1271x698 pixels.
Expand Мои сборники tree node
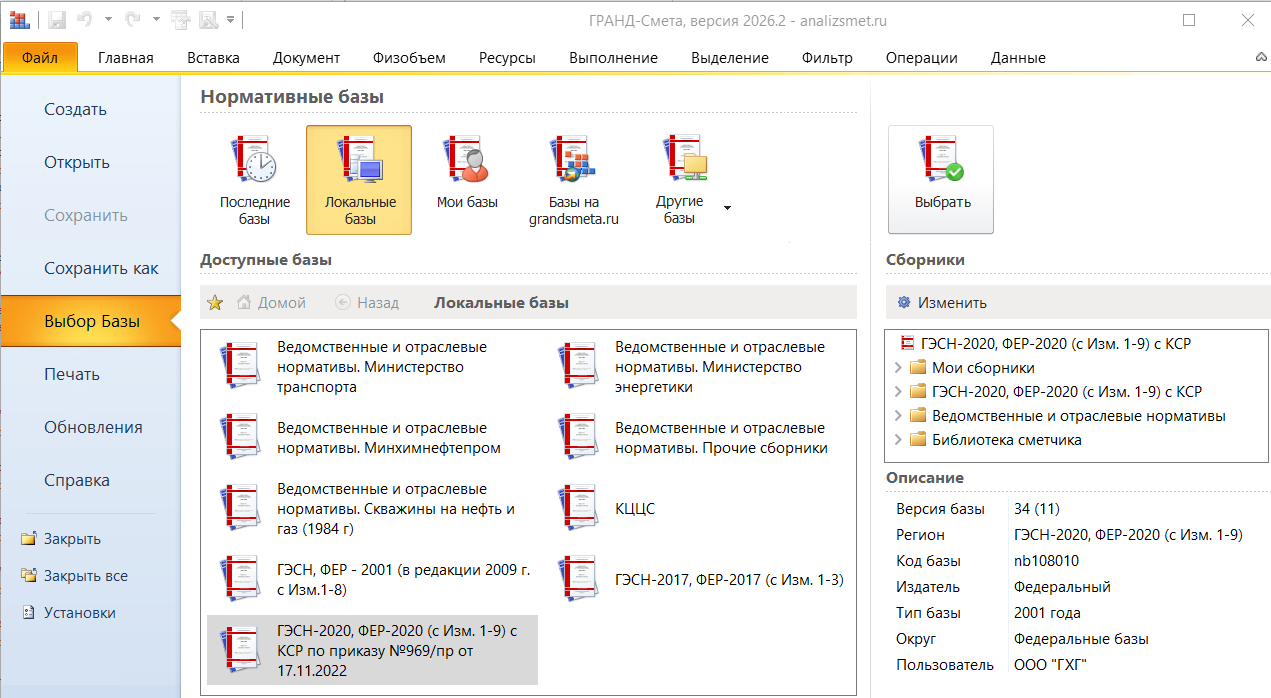pyautogui.click(x=897, y=368)
